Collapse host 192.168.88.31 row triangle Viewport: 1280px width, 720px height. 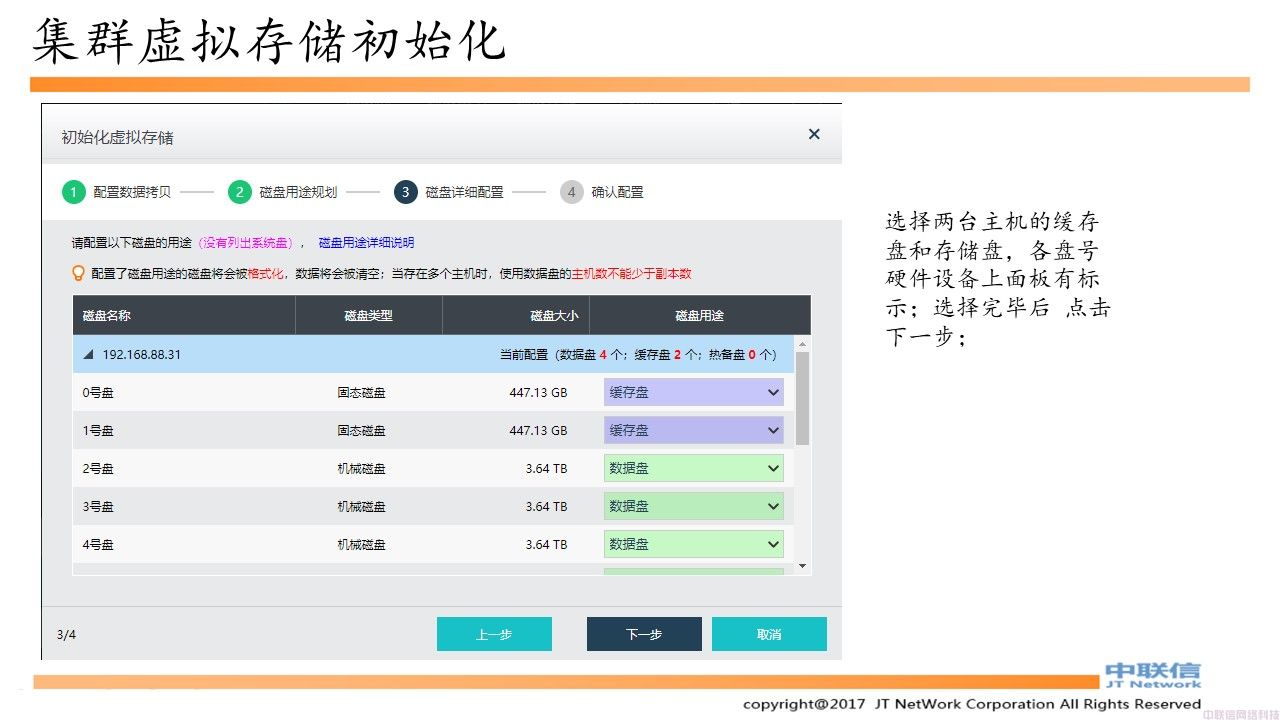pos(88,355)
